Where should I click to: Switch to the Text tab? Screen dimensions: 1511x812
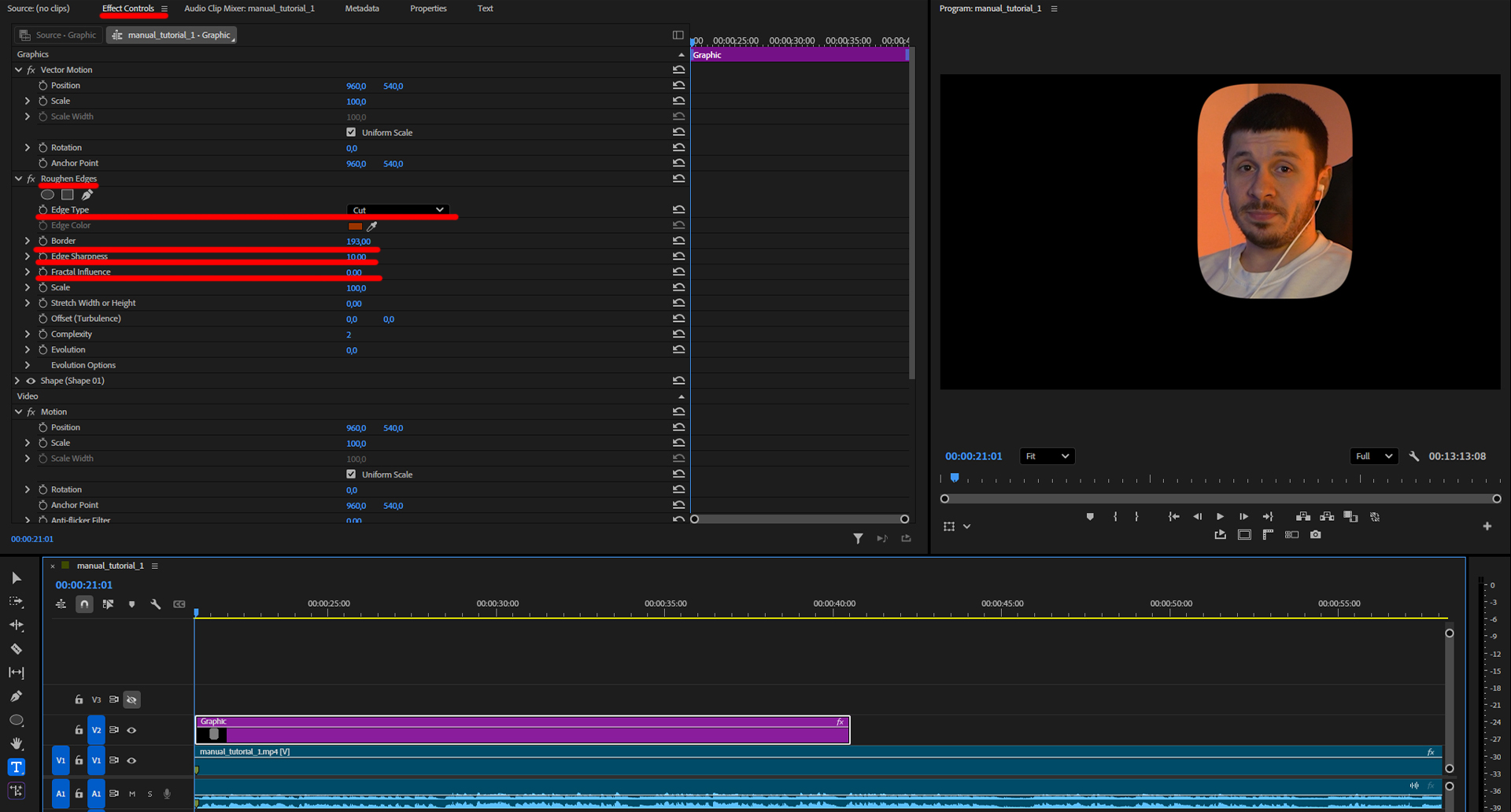coord(486,9)
